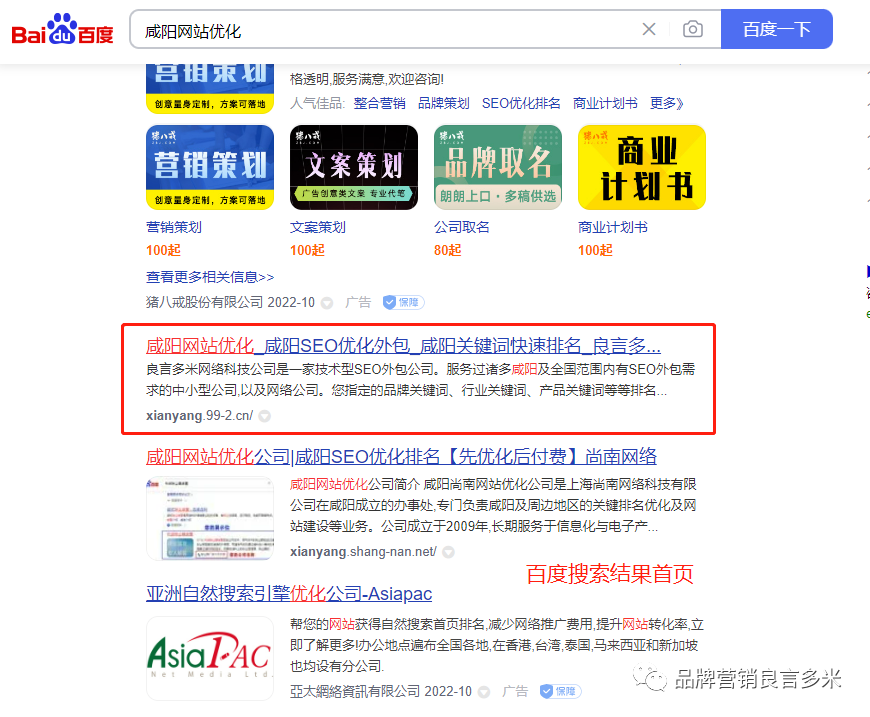Screen dimensions: 870x717
Task: Click the 80起 price under 公司取名
Action: click(x=448, y=250)
